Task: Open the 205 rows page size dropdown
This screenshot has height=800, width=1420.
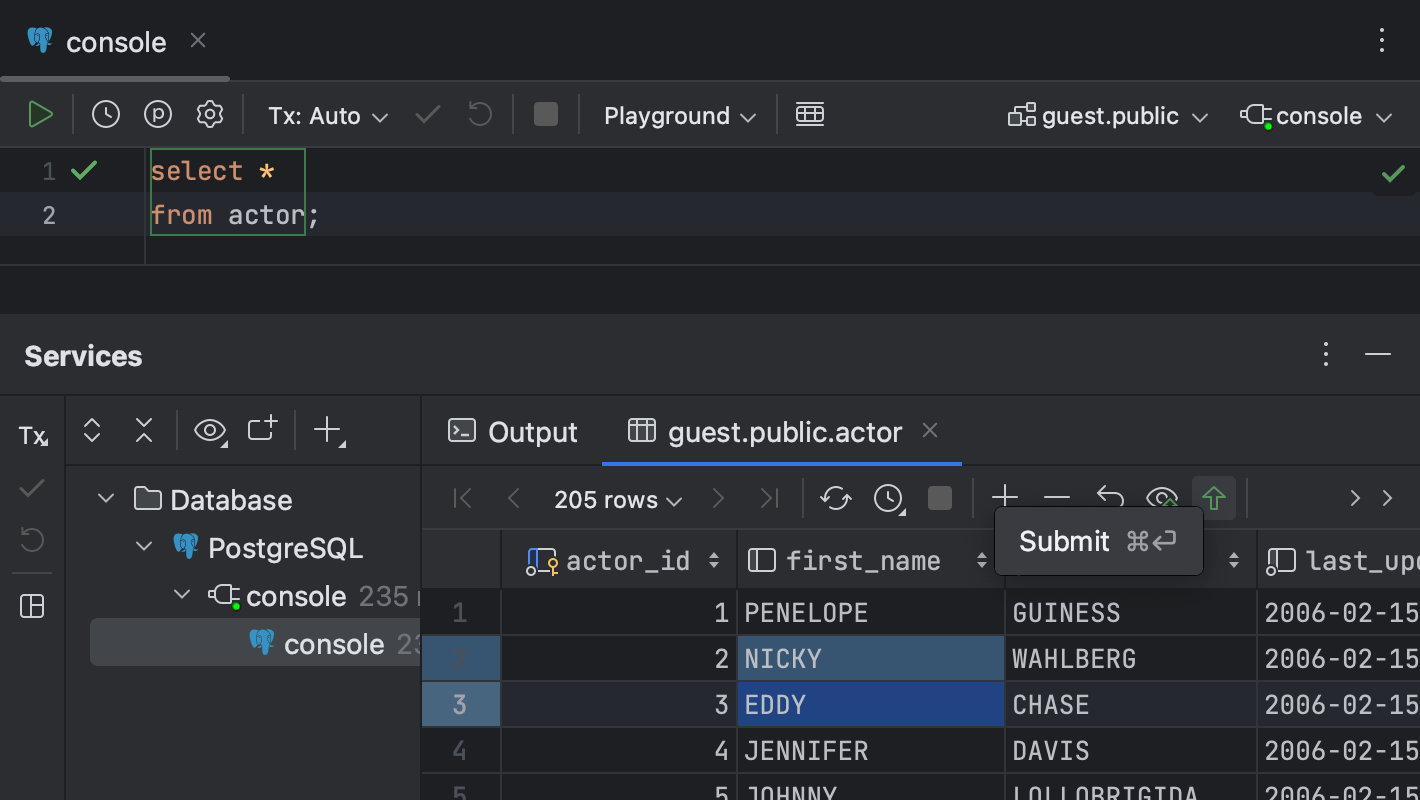Action: pos(617,498)
